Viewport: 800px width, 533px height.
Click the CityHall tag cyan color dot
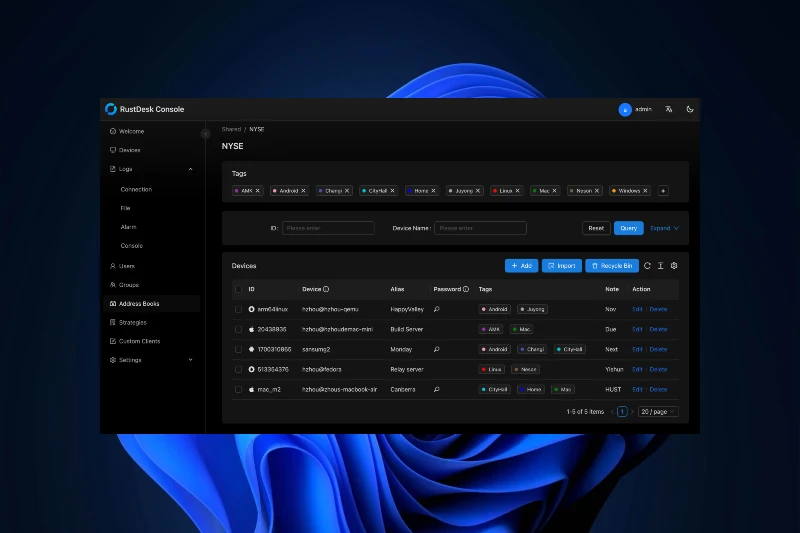point(364,191)
